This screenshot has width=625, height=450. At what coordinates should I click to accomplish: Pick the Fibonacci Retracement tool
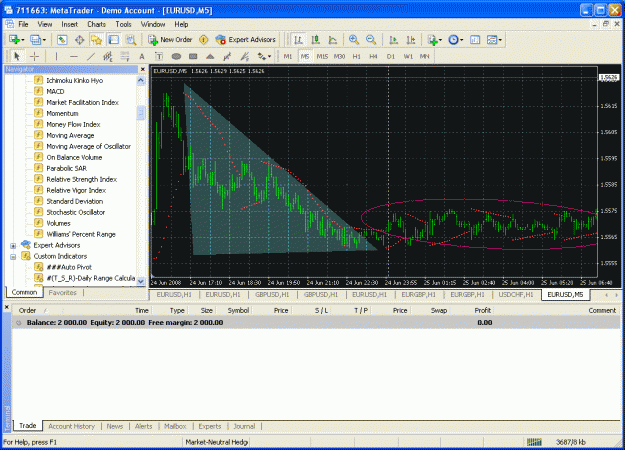coord(125,56)
